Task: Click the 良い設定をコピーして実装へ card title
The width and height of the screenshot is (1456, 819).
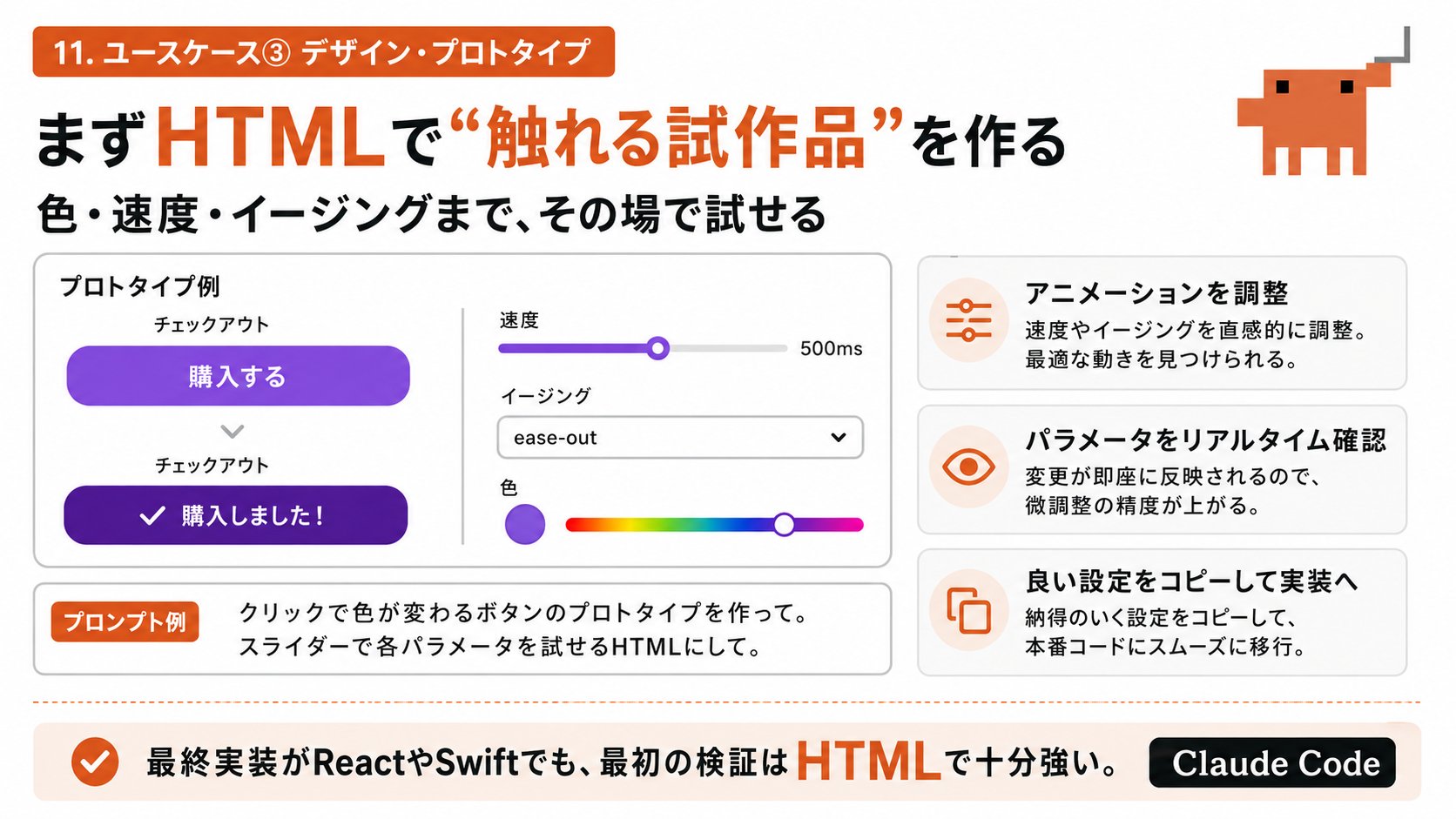Action: pyautogui.click(x=1192, y=581)
